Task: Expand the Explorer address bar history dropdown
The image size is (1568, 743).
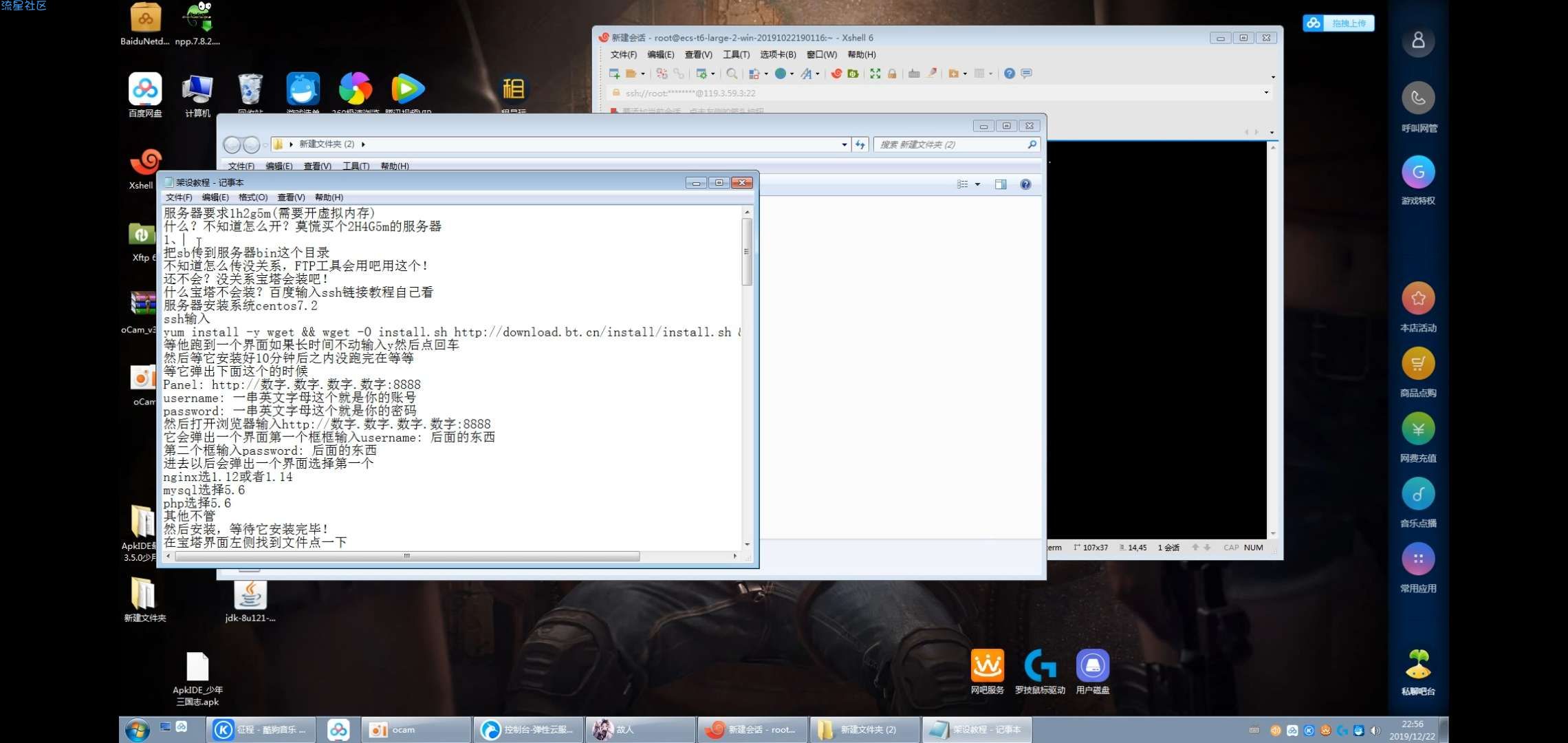Action: [844, 144]
